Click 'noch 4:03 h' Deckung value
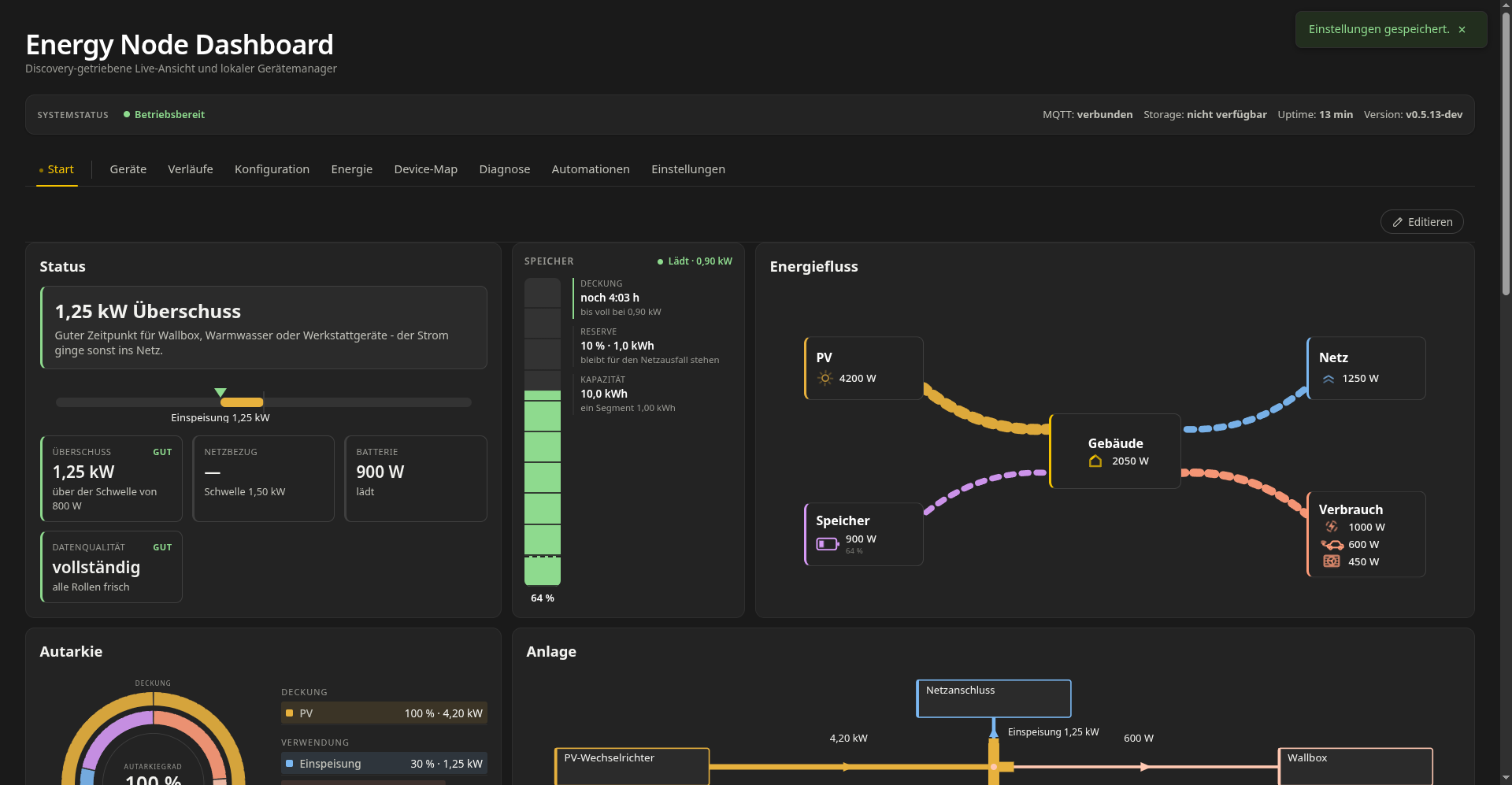The image size is (1512, 785). pos(610,298)
